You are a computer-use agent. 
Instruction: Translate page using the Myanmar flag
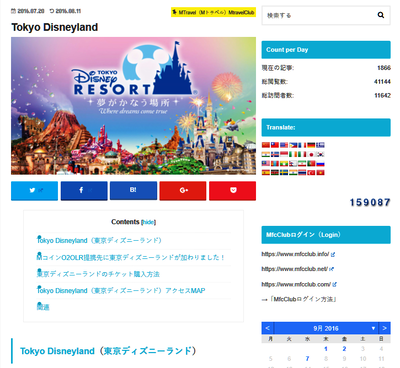(284, 163)
